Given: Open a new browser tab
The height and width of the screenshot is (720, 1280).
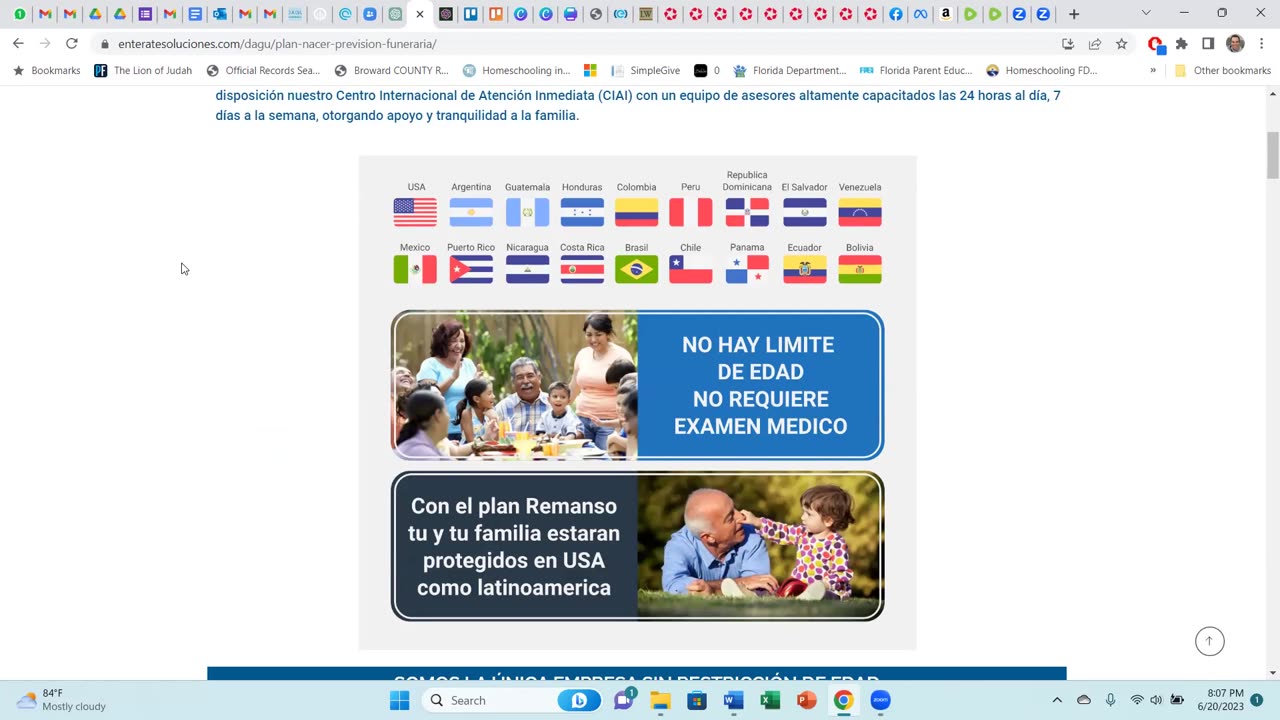Looking at the screenshot, I should 1074,14.
